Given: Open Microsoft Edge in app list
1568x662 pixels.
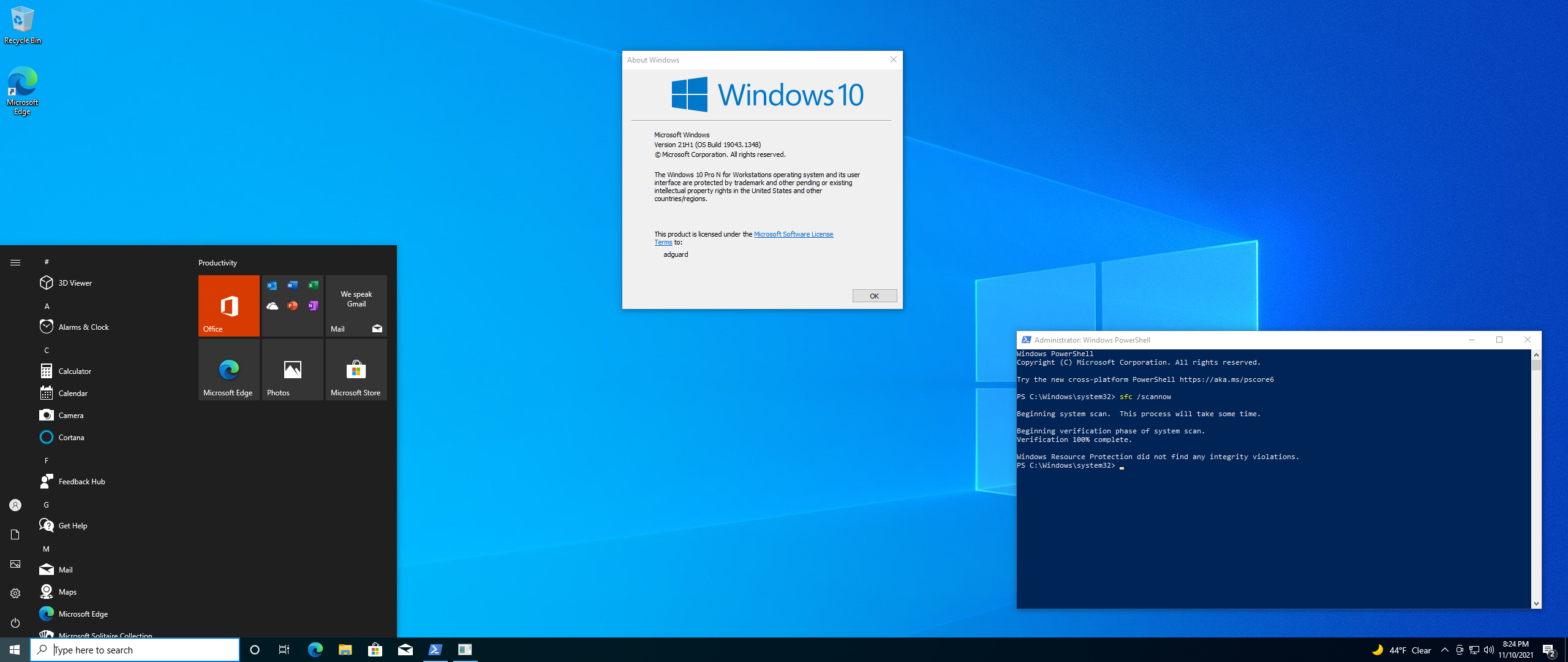Looking at the screenshot, I should (x=110, y=614).
